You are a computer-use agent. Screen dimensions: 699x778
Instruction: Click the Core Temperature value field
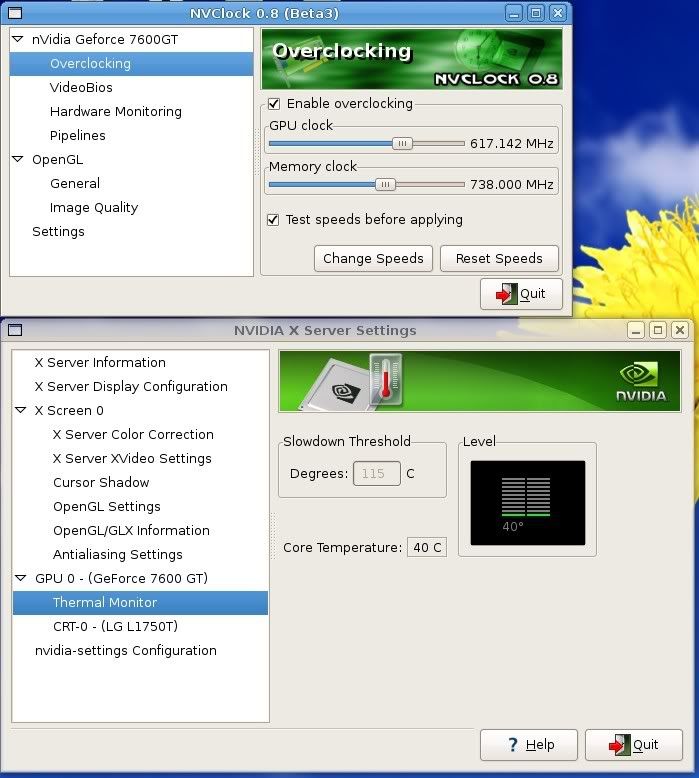point(427,547)
